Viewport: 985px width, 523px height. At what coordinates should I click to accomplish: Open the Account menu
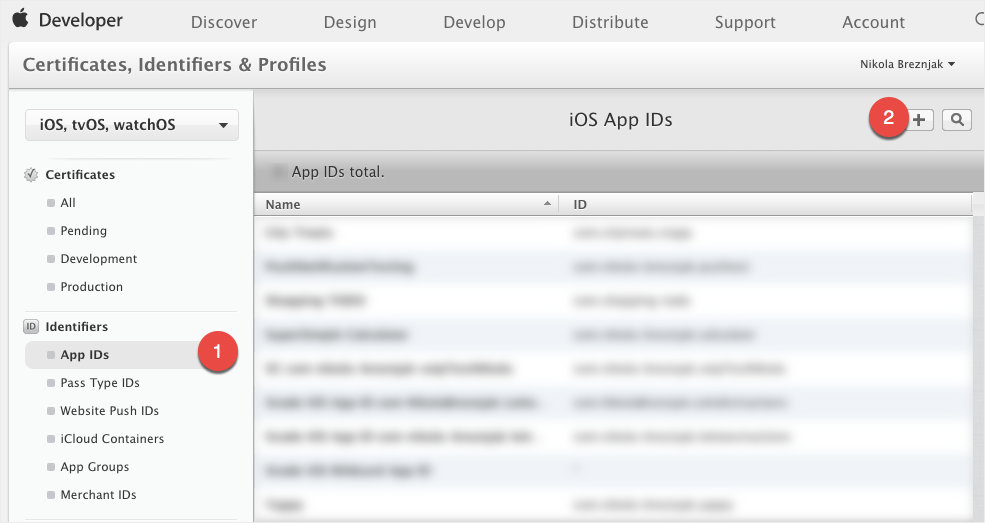873,22
